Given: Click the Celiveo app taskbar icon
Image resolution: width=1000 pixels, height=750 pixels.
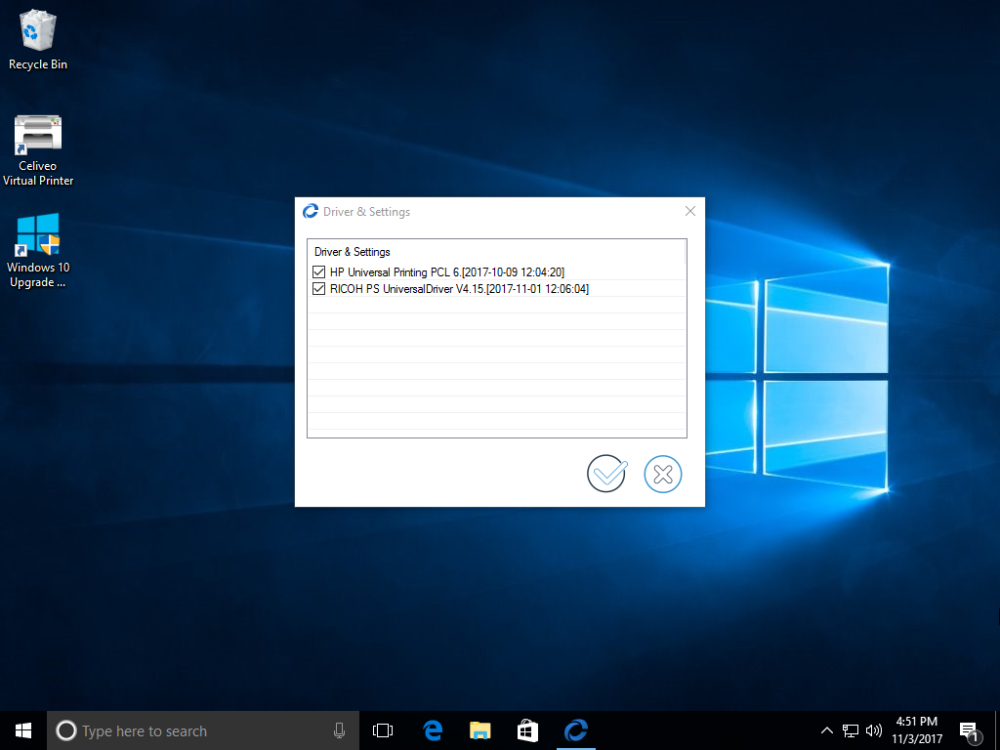Looking at the screenshot, I should pos(576,731).
